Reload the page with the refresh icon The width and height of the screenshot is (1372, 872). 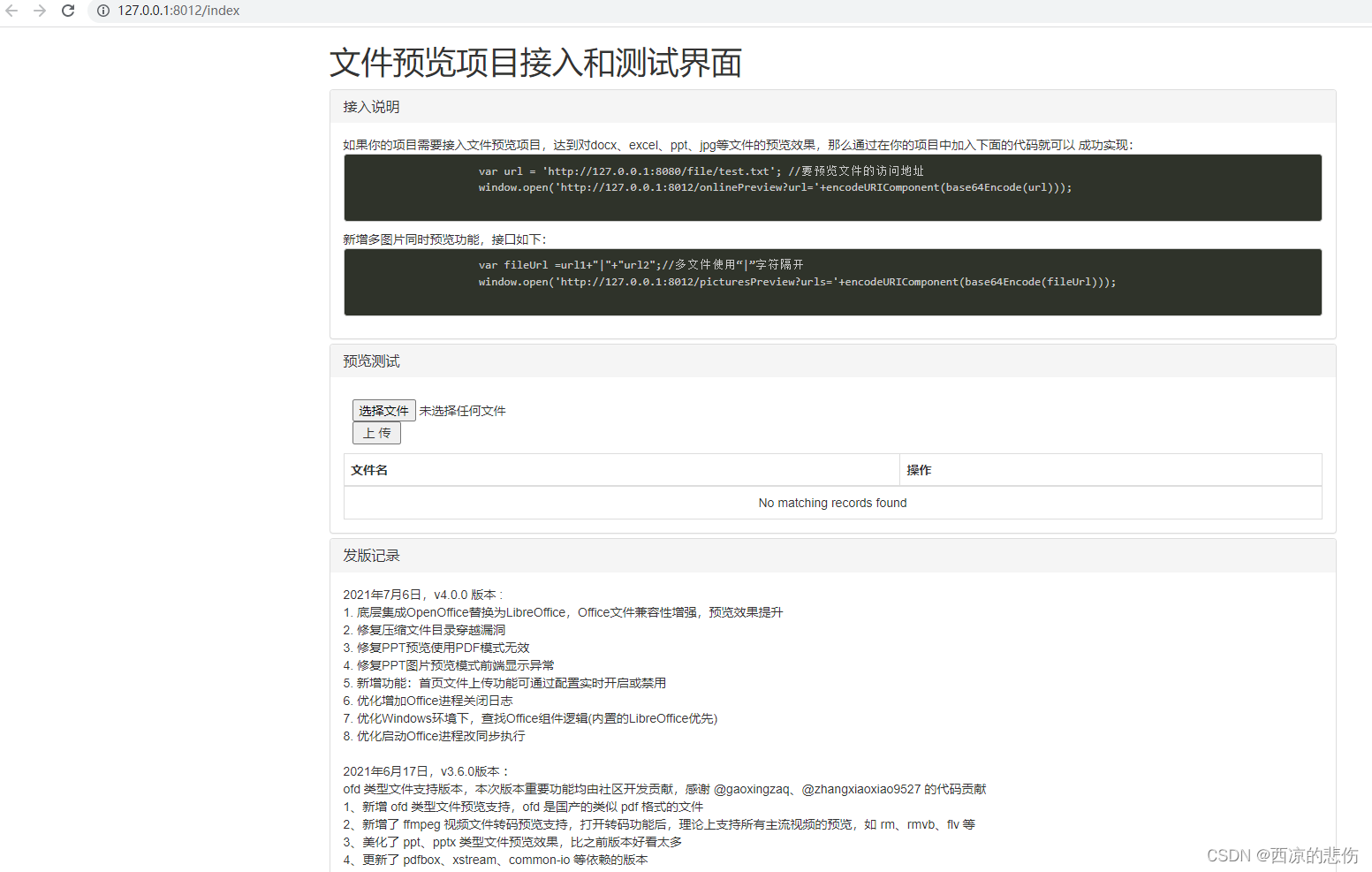point(68,11)
